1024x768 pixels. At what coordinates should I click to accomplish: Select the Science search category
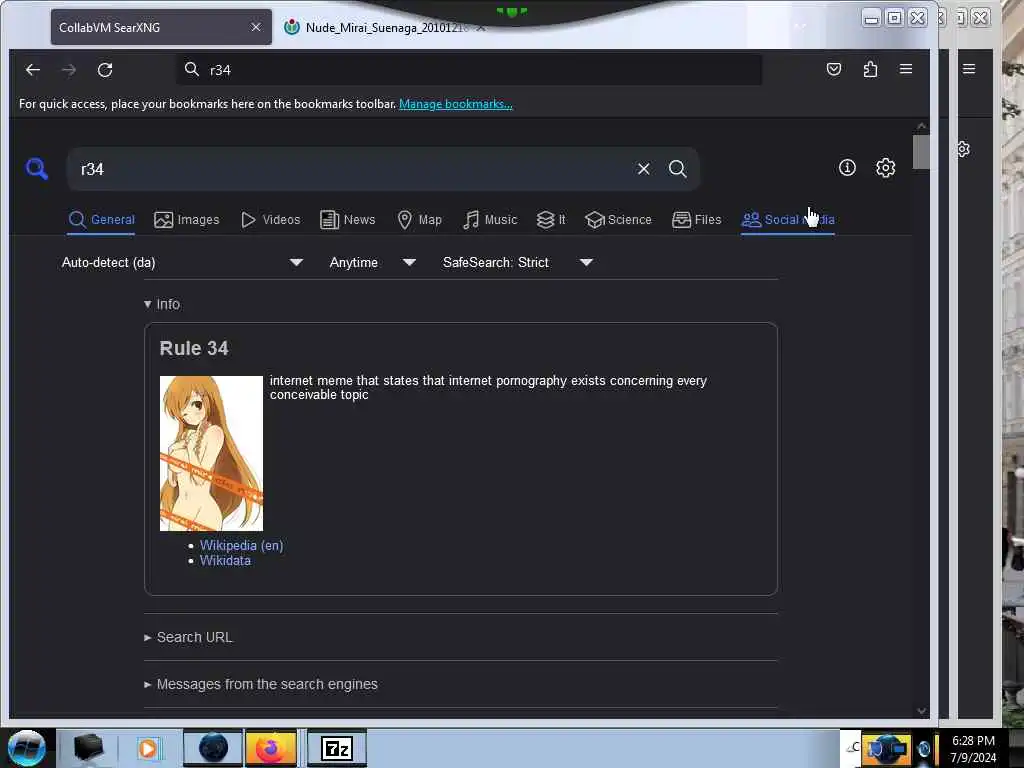(618, 220)
